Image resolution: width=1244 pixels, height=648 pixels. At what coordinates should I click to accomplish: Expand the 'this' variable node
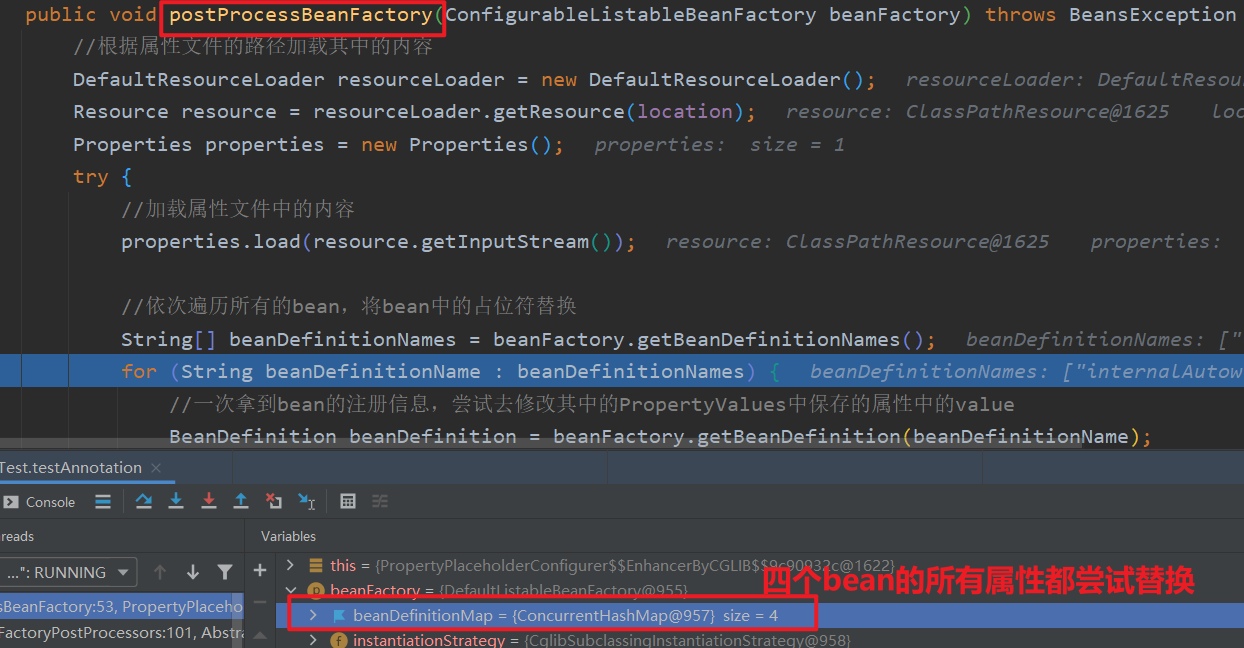[291, 565]
